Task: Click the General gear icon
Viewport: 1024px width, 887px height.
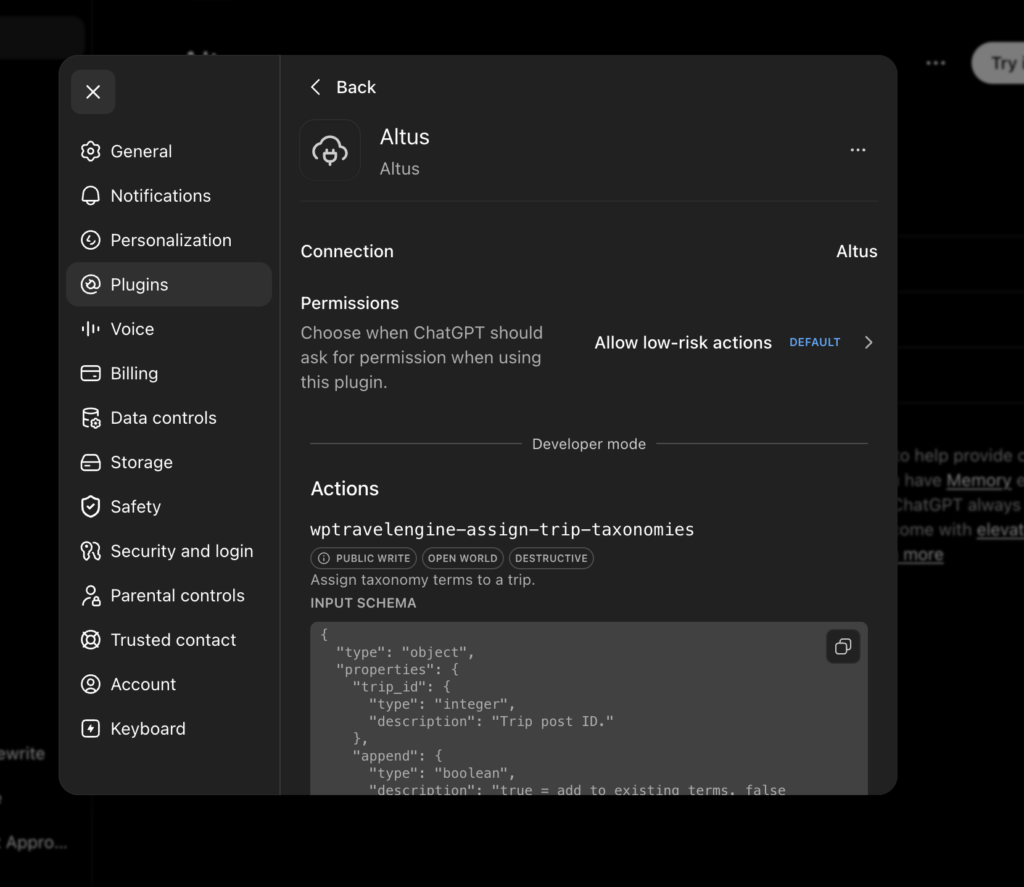Action: click(90, 151)
